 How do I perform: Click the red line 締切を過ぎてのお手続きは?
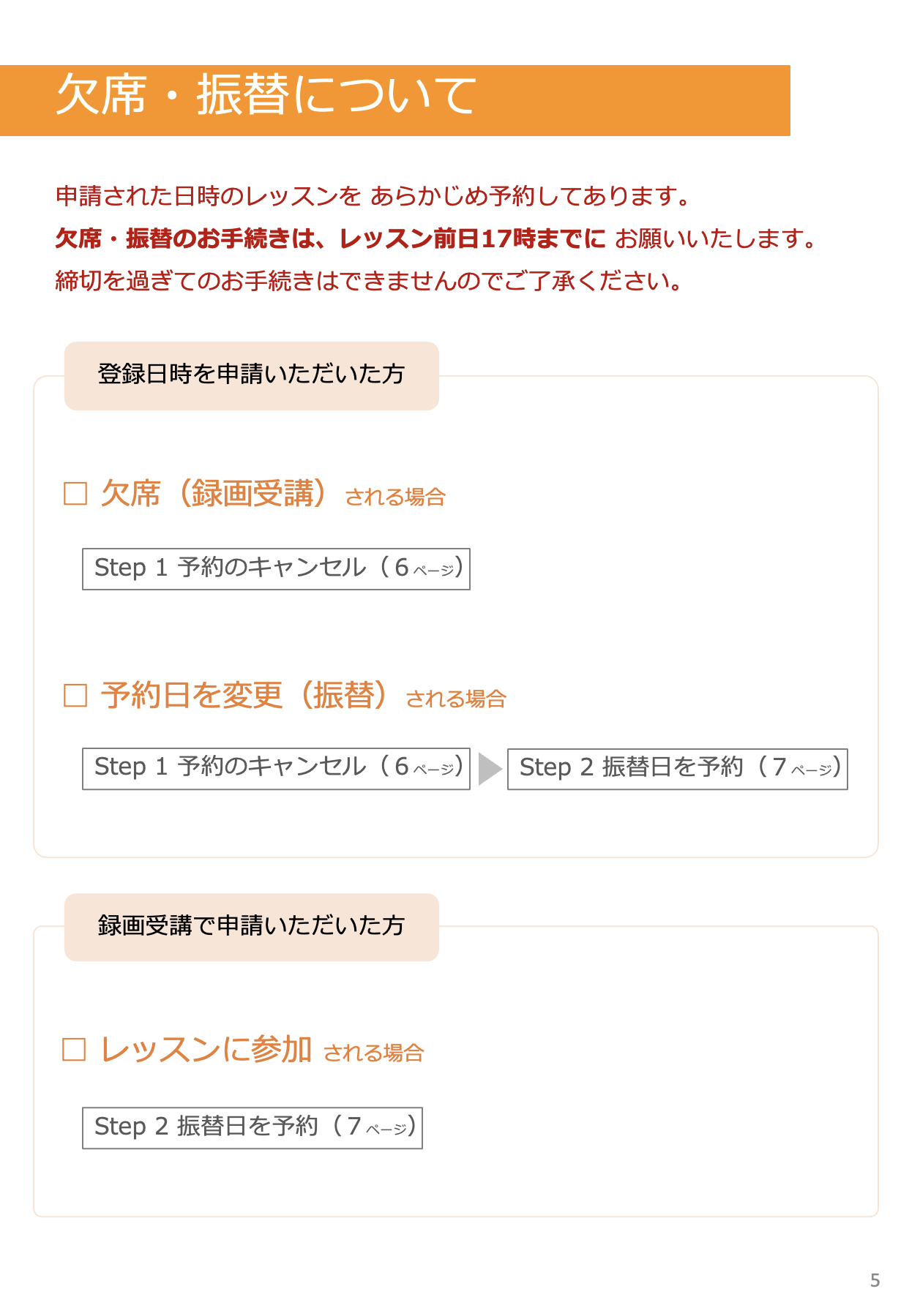point(370,281)
